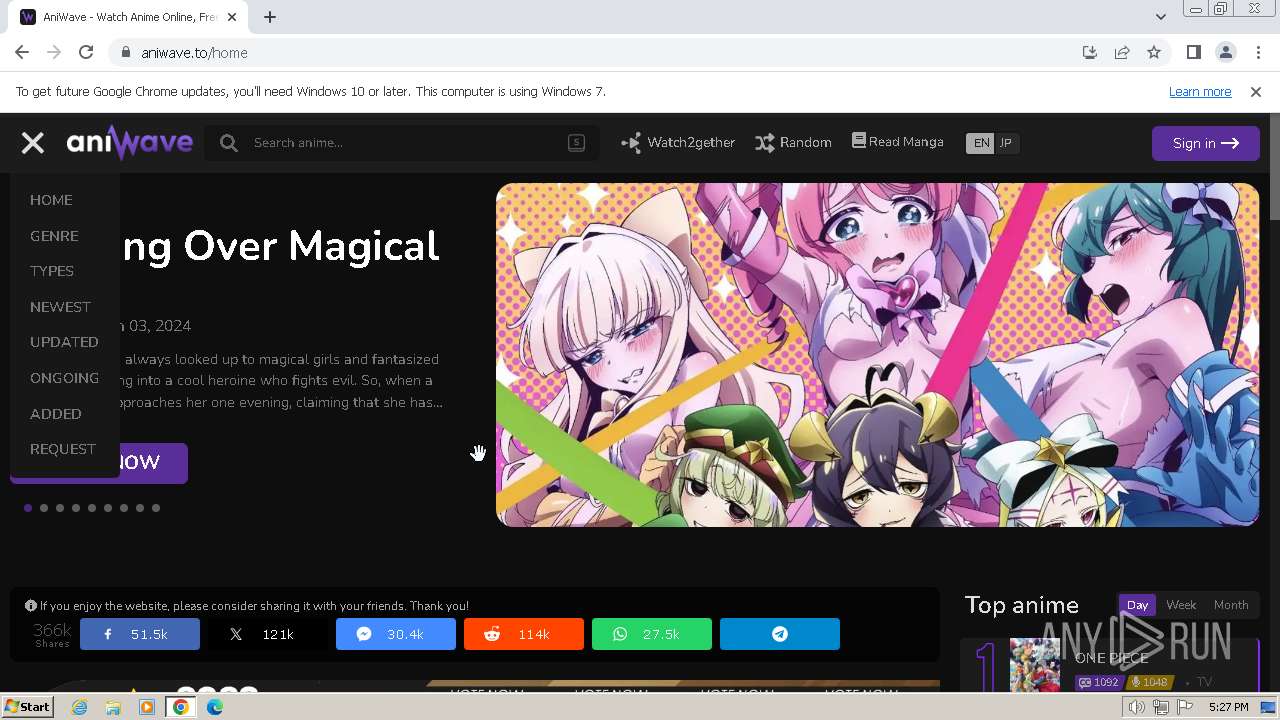Bookmark this tab with star icon
1280x720 pixels.
pyautogui.click(x=1154, y=53)
